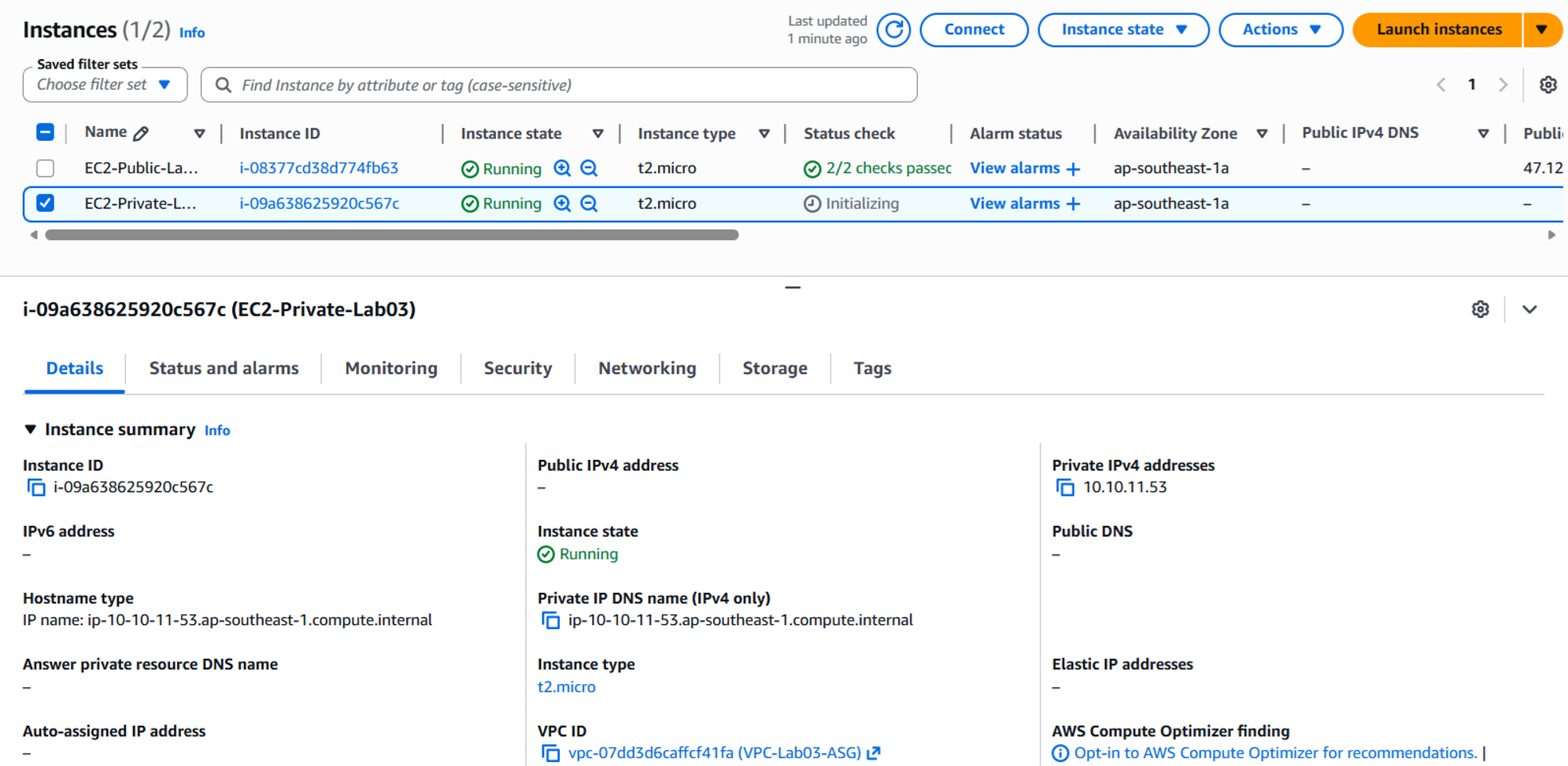View alarms for EC2-Private row
Viewport: 1568px width, 766px height.
tap(1015, 204)
